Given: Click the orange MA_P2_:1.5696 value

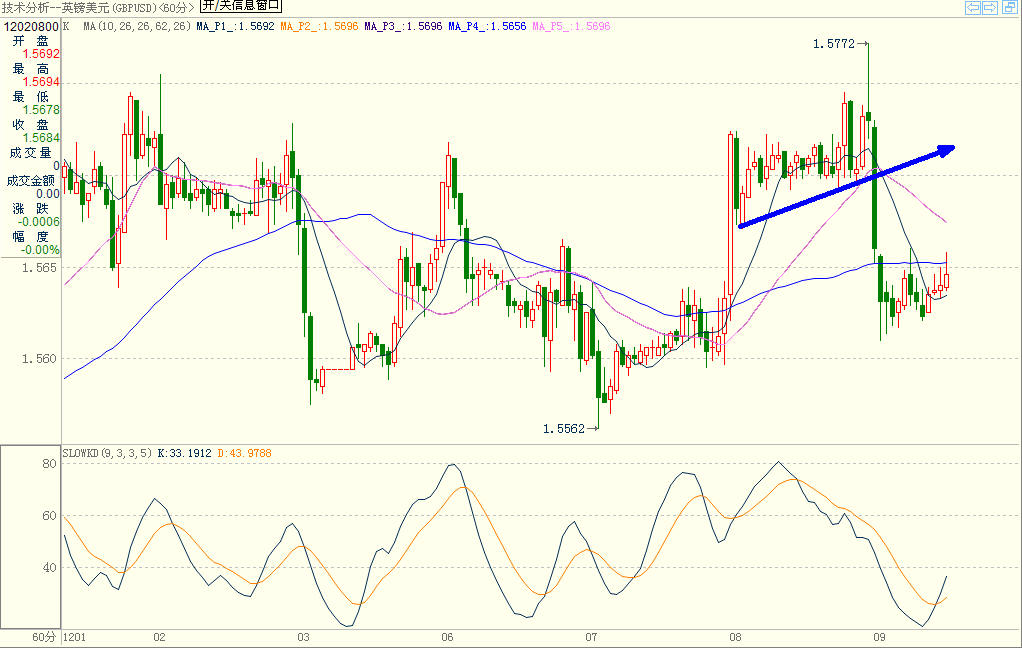Looking at the screenshot, I should 319,26.
